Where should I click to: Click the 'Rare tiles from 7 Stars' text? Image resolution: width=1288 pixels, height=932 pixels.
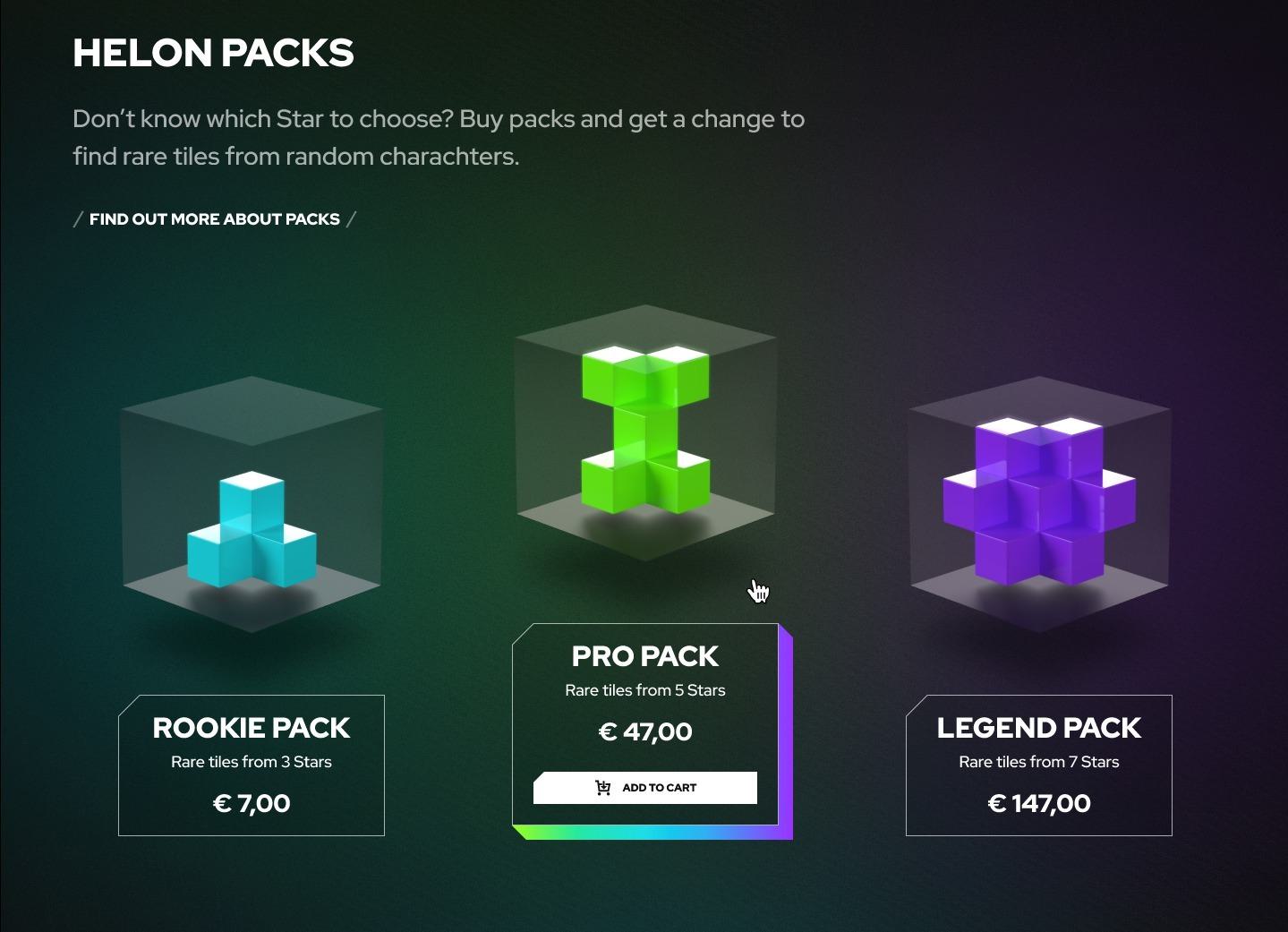(x=1039, y=762)
